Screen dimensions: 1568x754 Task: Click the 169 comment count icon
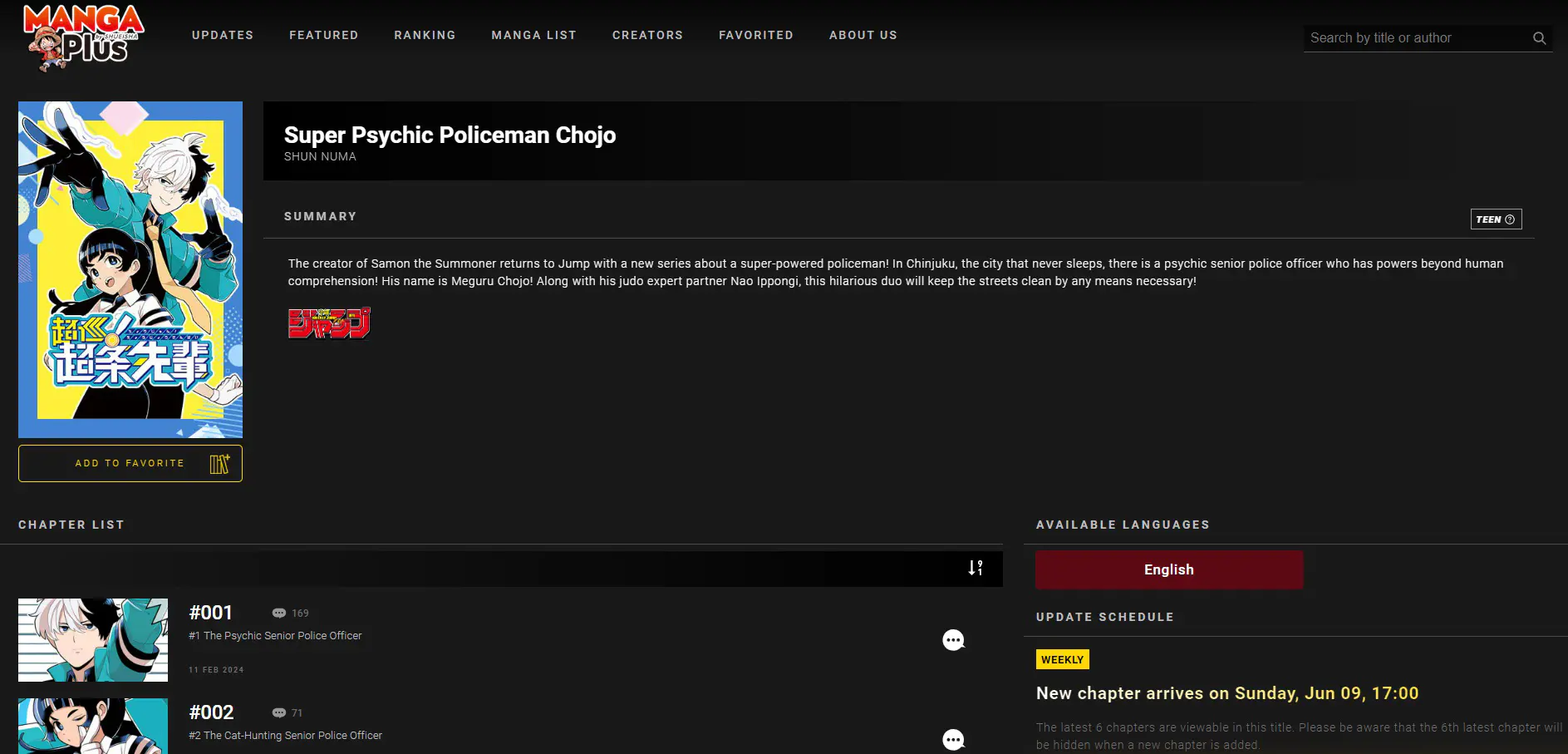pos(279,613)
